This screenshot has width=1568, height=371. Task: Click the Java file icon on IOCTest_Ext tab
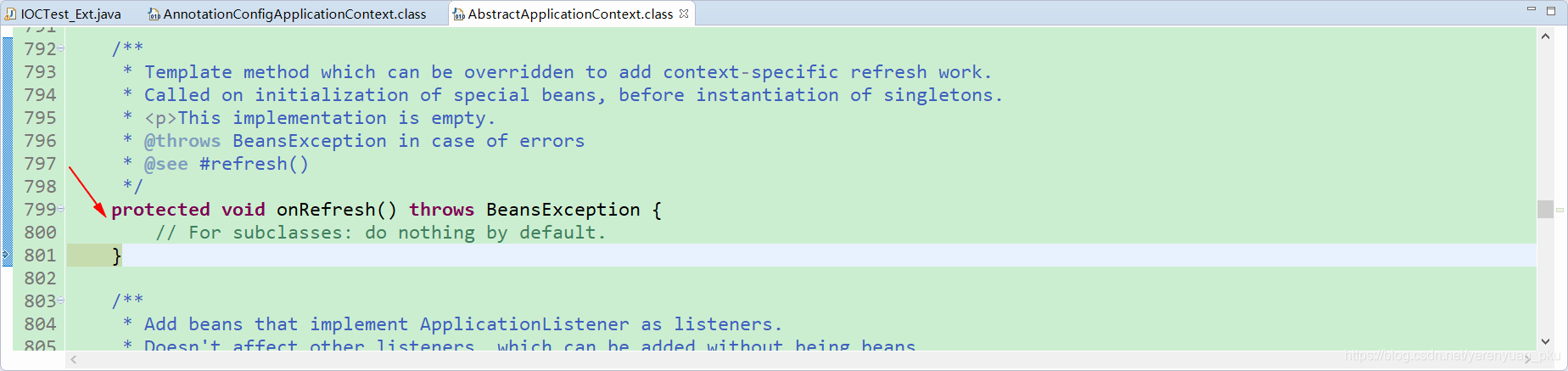tap(11, 14)
